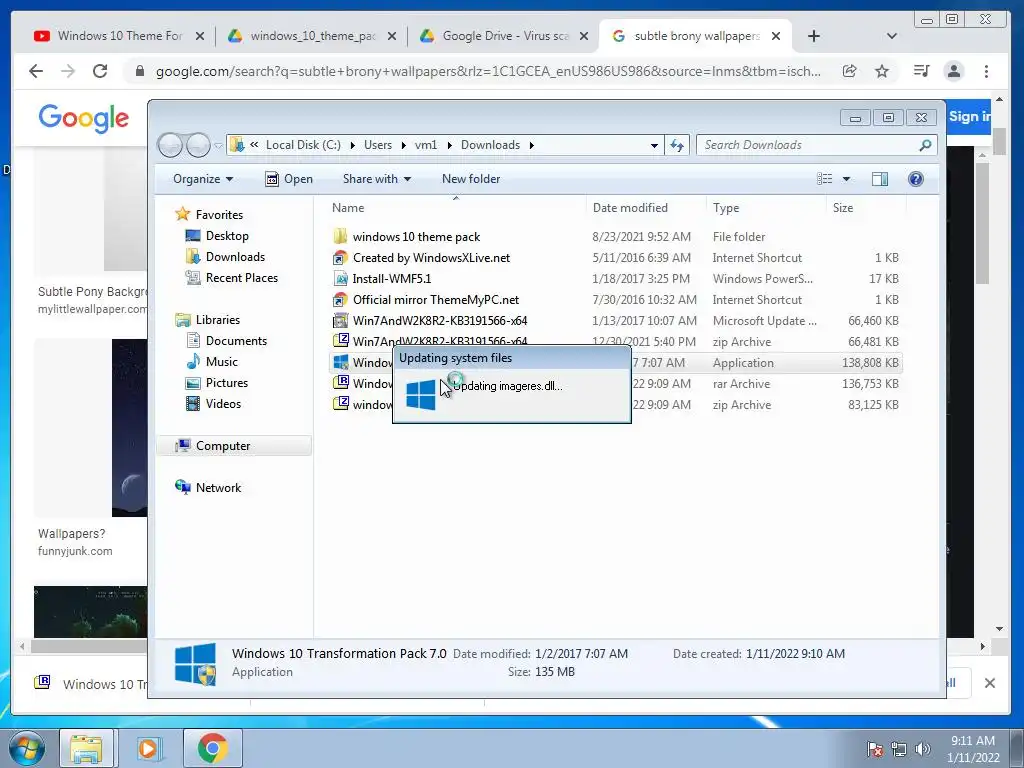
Task: Click the Google logo
Action: pyautogui.click(x=84, y=118)
